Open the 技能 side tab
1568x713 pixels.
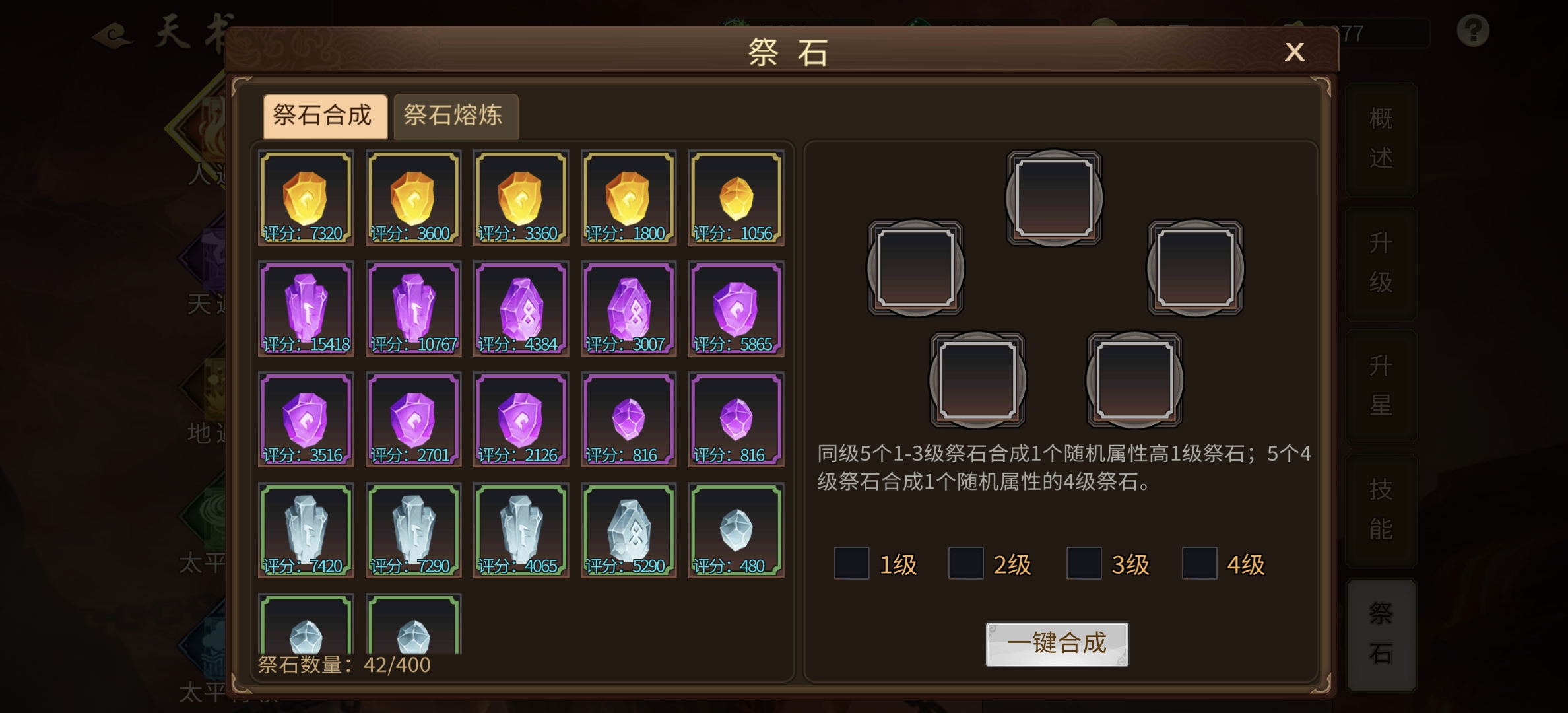(1381, 510)
